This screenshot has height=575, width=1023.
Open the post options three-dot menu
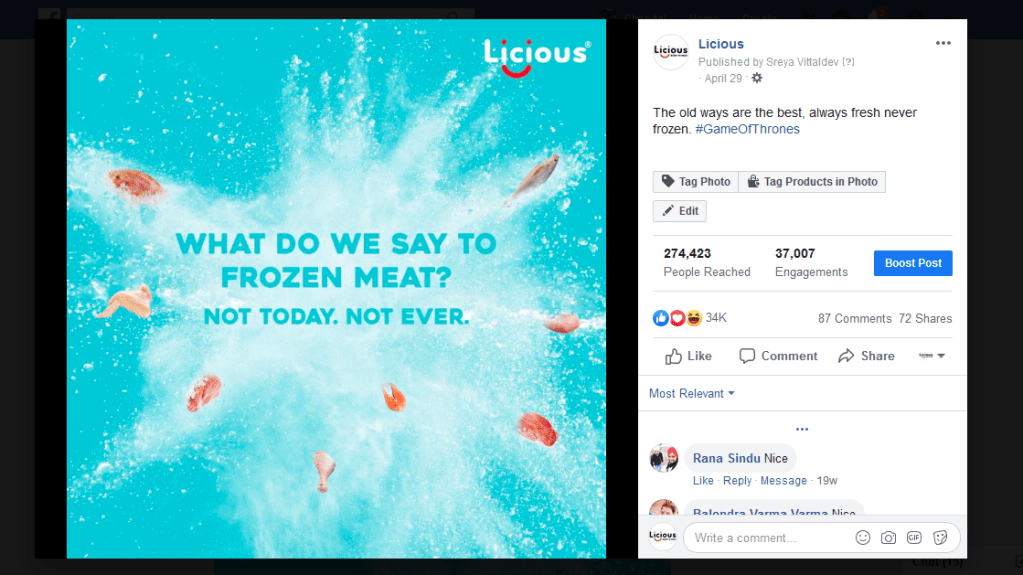pos(943,43)
